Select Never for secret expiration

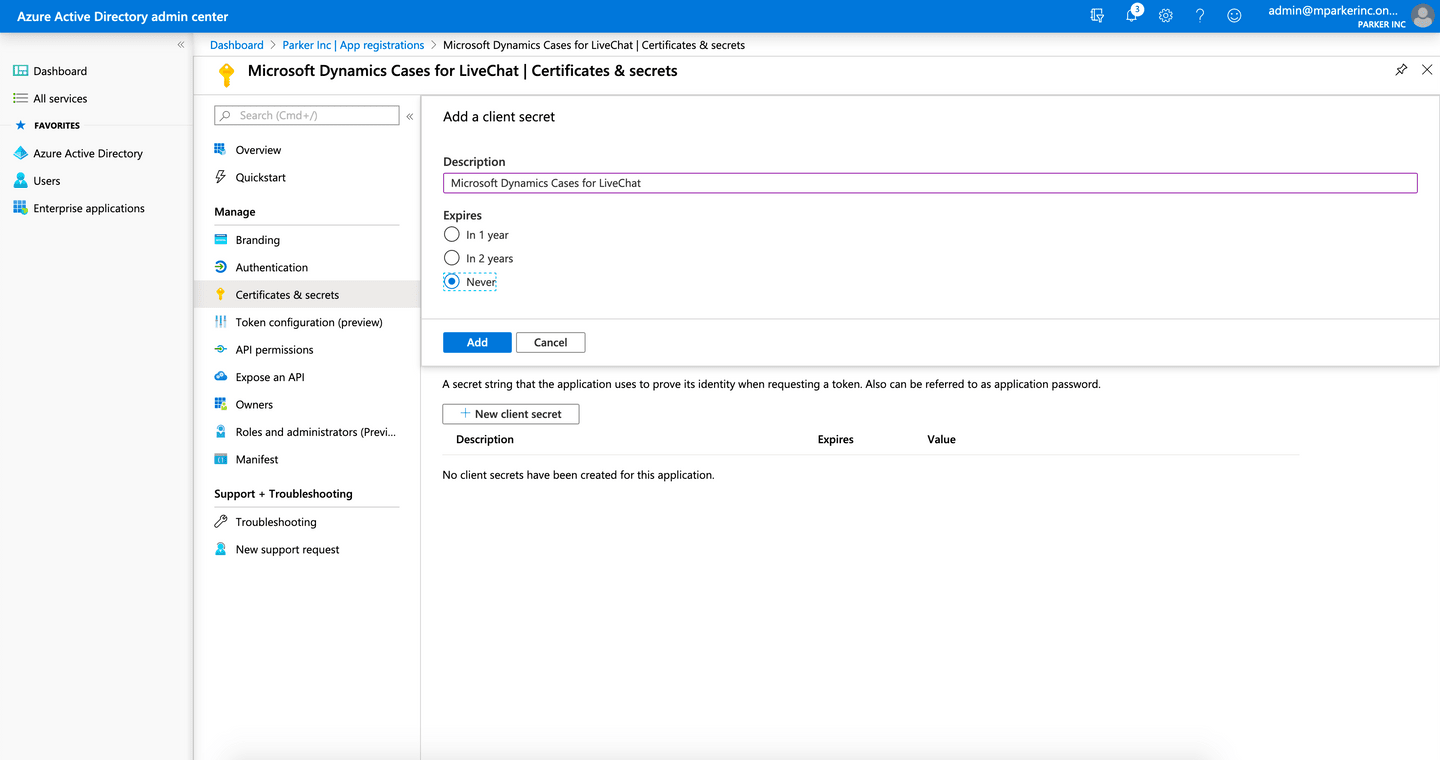(451, 281)
